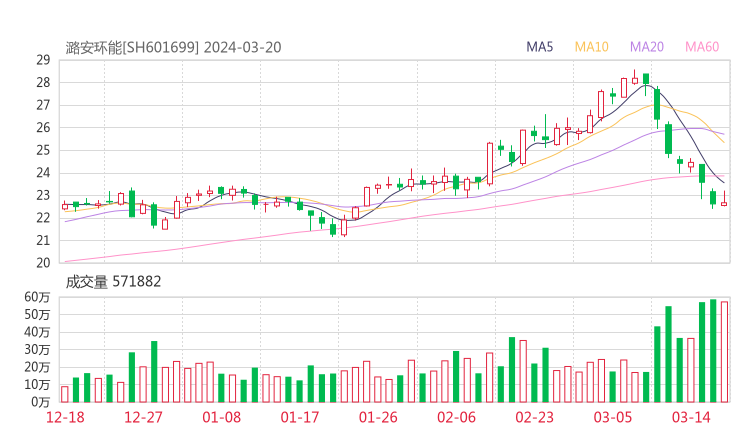Click the 12-27 date label
Screen dimensions: 740x440
(143, 417)
